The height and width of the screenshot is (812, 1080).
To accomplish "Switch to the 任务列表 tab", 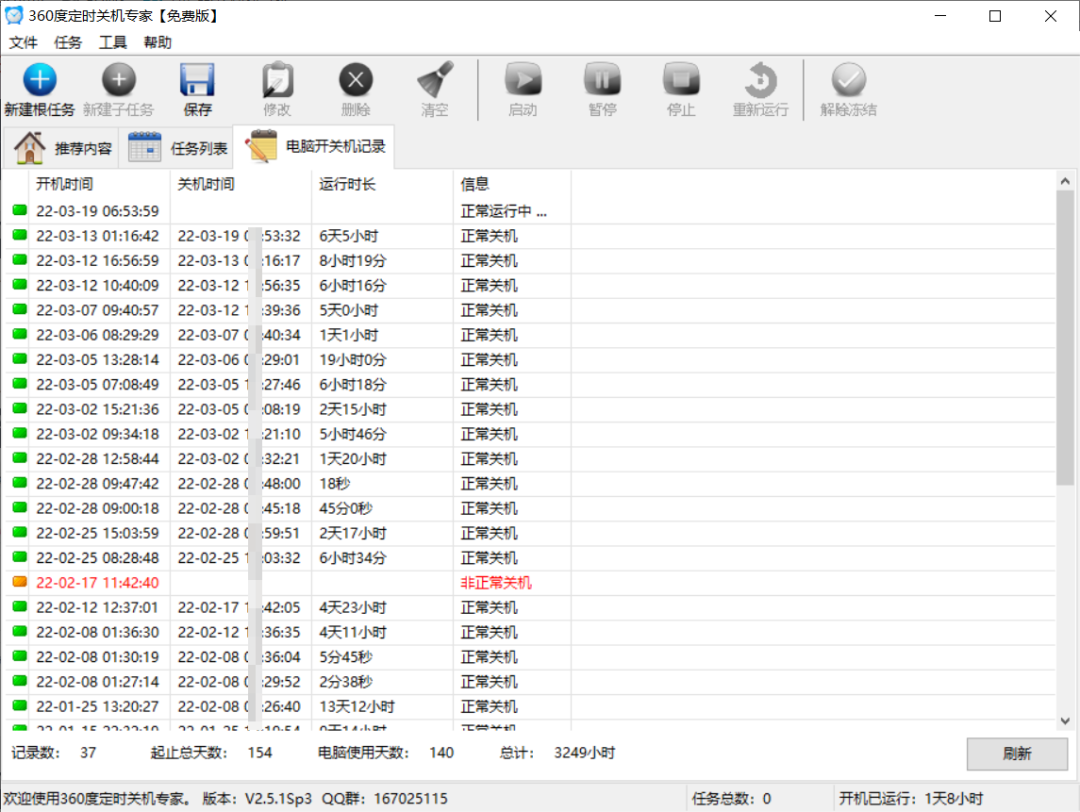I will (177, 147).
